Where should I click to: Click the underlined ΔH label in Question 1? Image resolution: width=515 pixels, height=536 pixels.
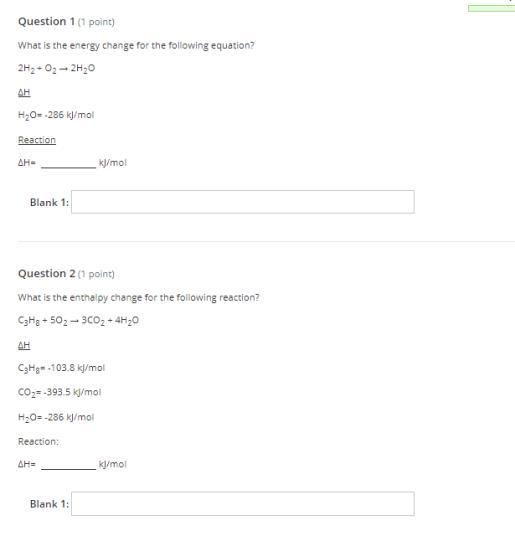coord(24,92)
